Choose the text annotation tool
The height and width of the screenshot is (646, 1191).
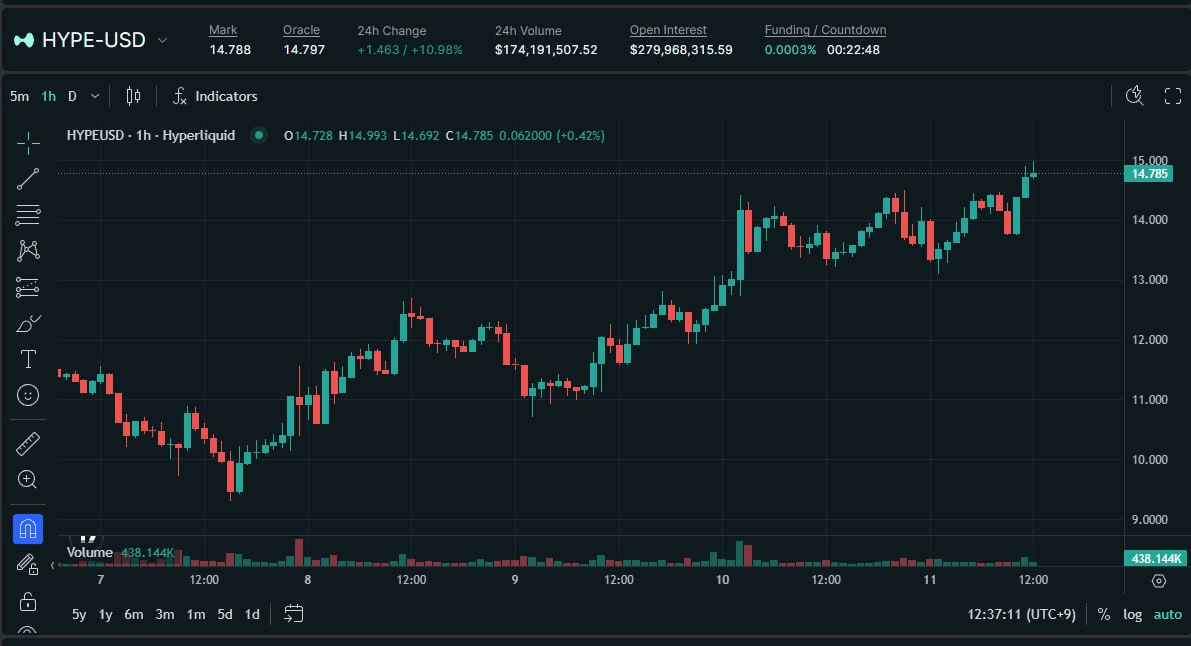click(x=28, y=358)
